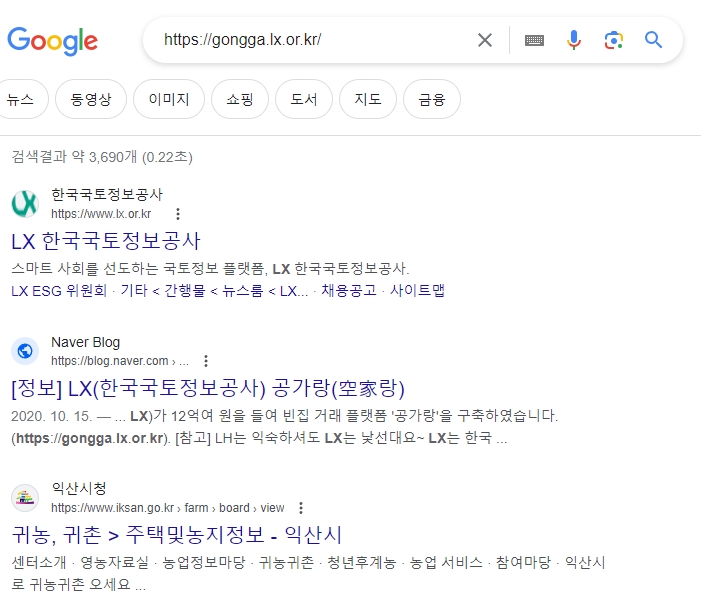701x613 pixels.
Task: Click the 센터소개 · 영농자료실 snippet text
Action: [308, 573]
